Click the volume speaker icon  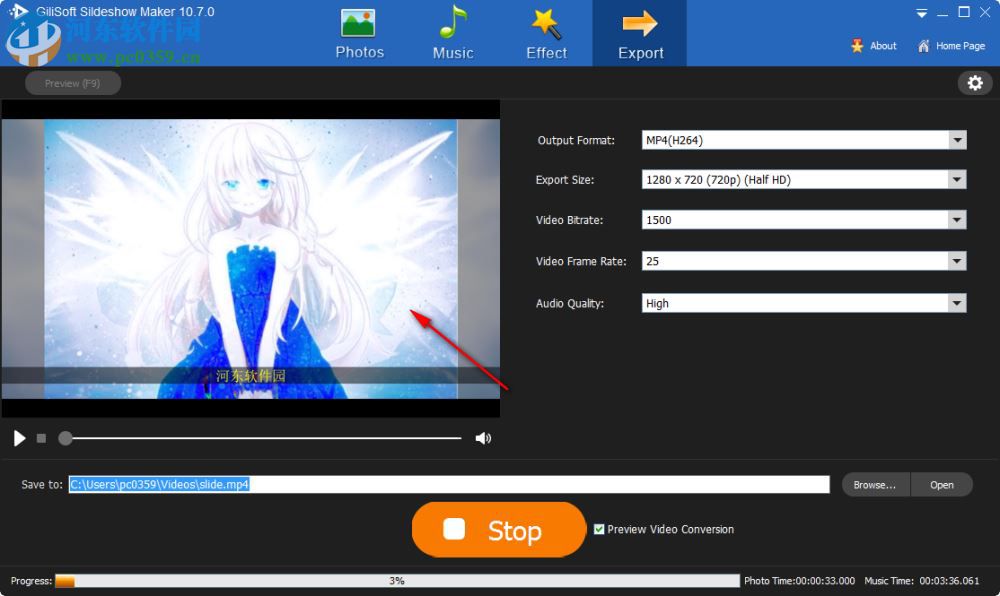pos(483,438)
